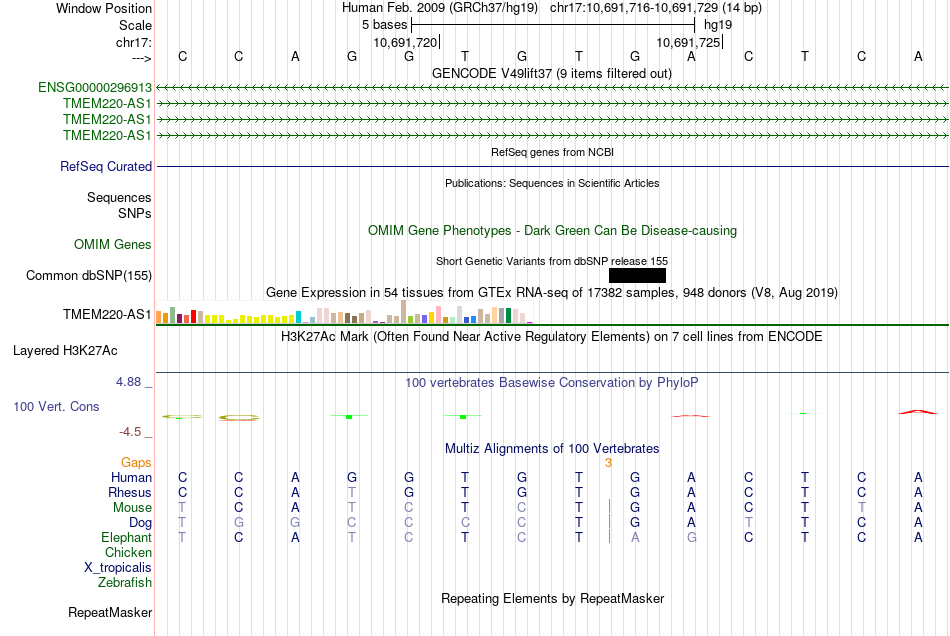The height and width of the screenshot is (636, 950).
Task: Select the Elephant alignment row label
Action: point(126,538)
